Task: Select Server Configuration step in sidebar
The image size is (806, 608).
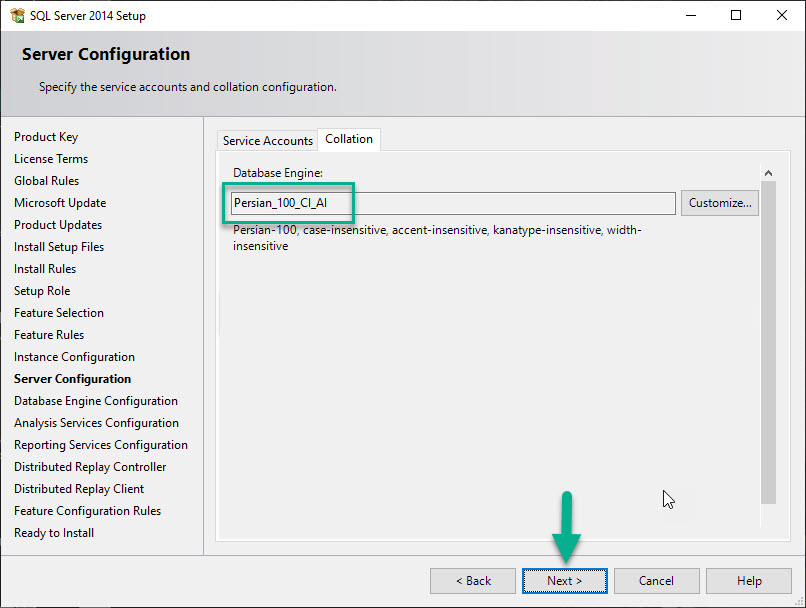Action: click(72, 379)
